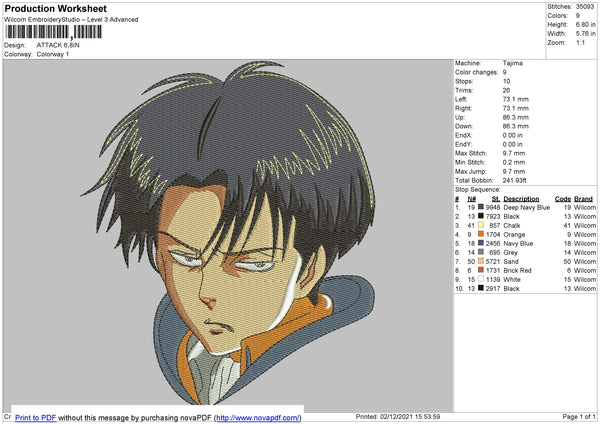
Task: Click the 'Colorway 1' value
Action: tap(53, 54)
